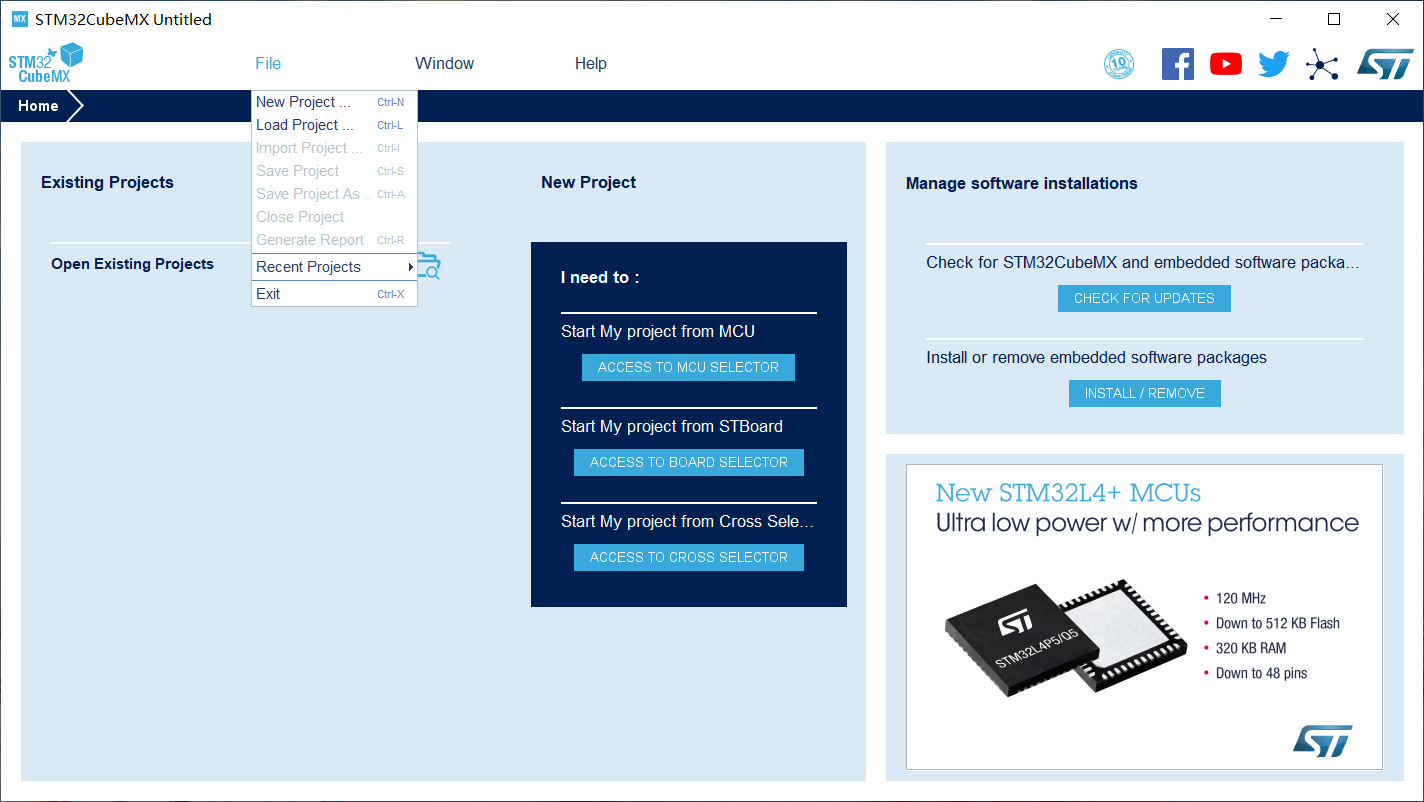Expand the Recent Projects submenu
1424x802 pixels.
(334, 267)
